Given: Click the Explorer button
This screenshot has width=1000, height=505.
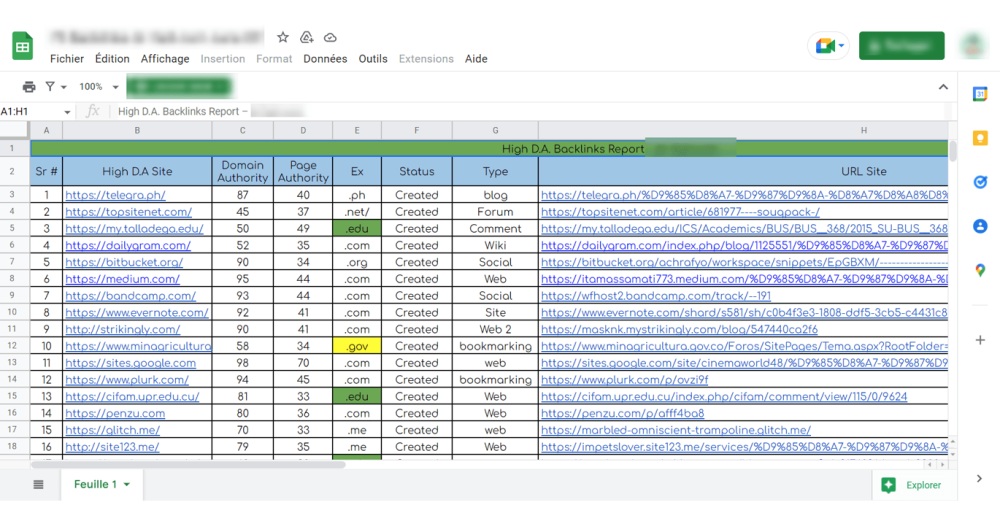Looking at the screenshot, I should tap(911, 485).
